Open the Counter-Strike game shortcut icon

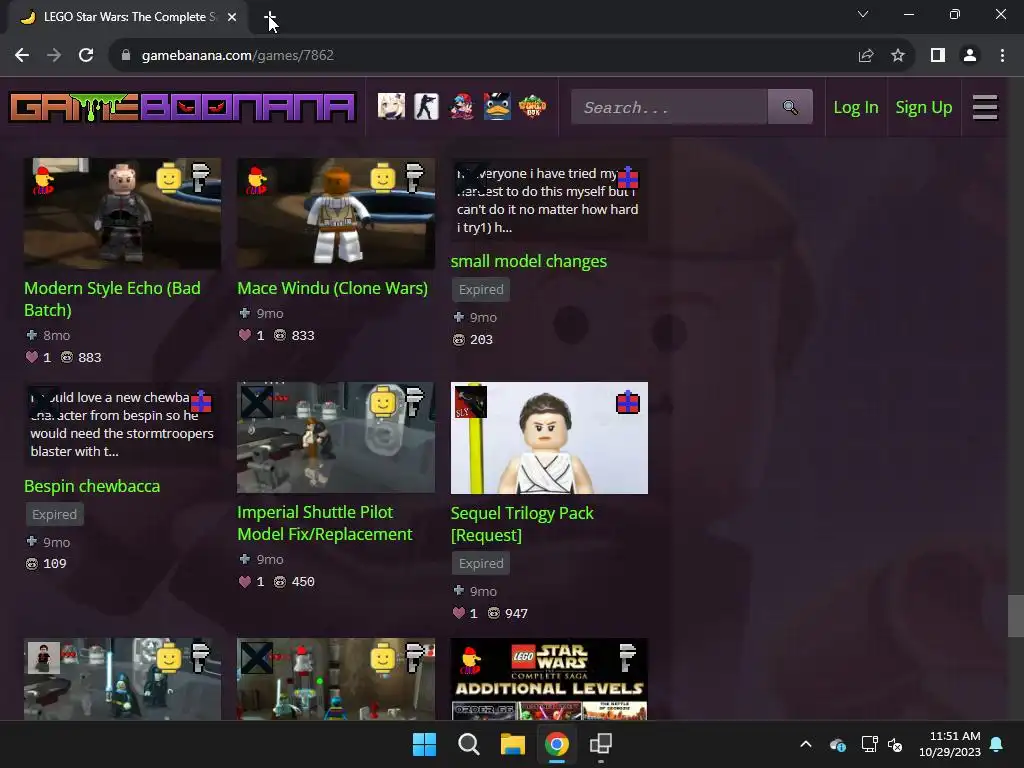[x=426, y=106]
